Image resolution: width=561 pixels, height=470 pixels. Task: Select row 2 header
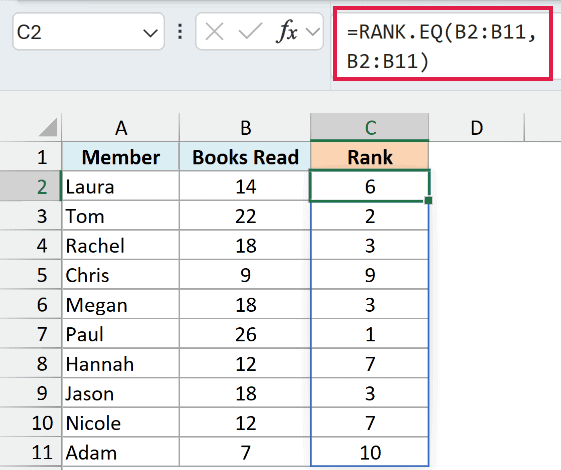tap(31, 186)
